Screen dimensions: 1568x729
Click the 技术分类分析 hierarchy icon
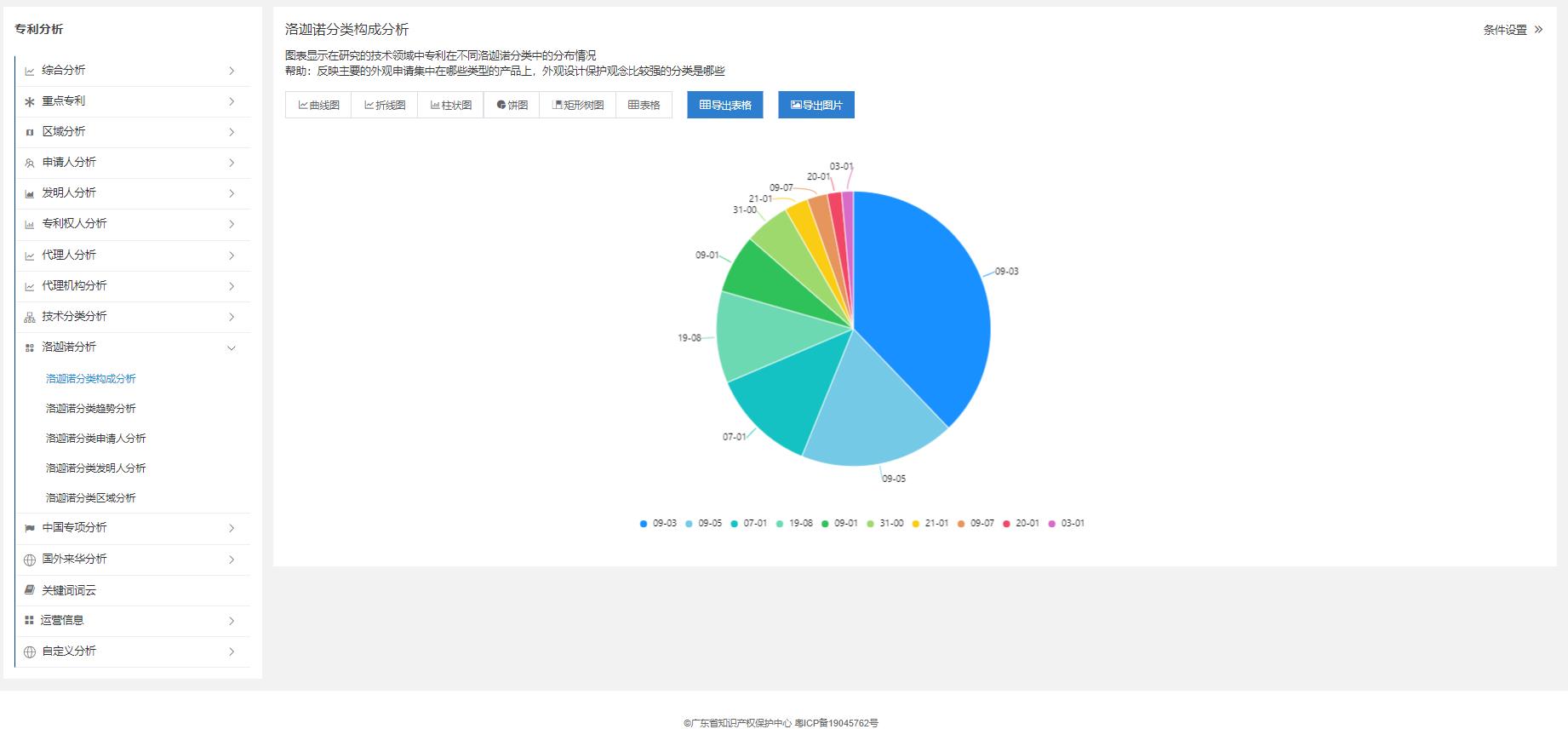(x=30, y=318)
